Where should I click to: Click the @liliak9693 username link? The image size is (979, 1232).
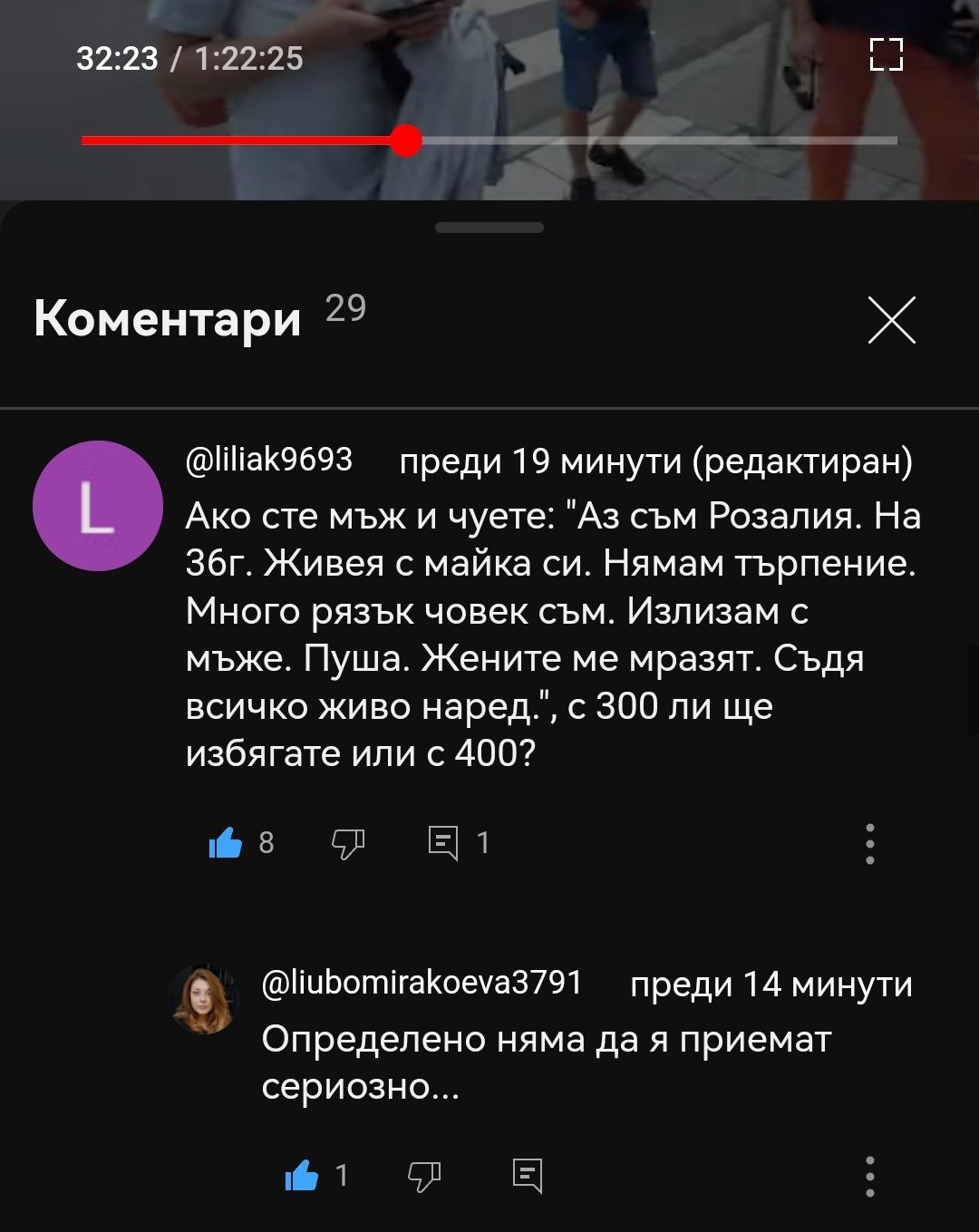coord(268,460)
